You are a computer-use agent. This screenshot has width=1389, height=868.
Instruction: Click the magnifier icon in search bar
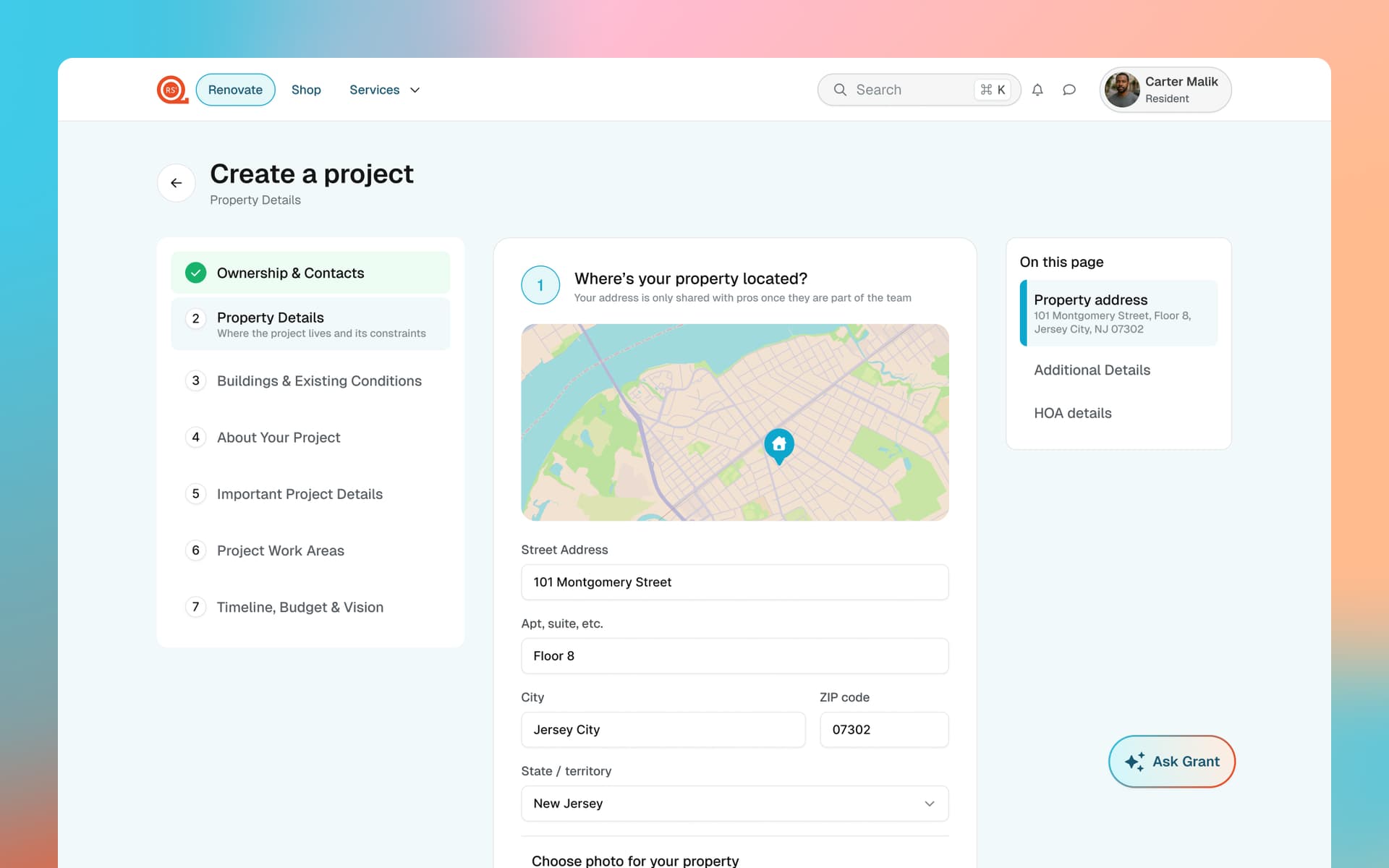coord(840,90)
